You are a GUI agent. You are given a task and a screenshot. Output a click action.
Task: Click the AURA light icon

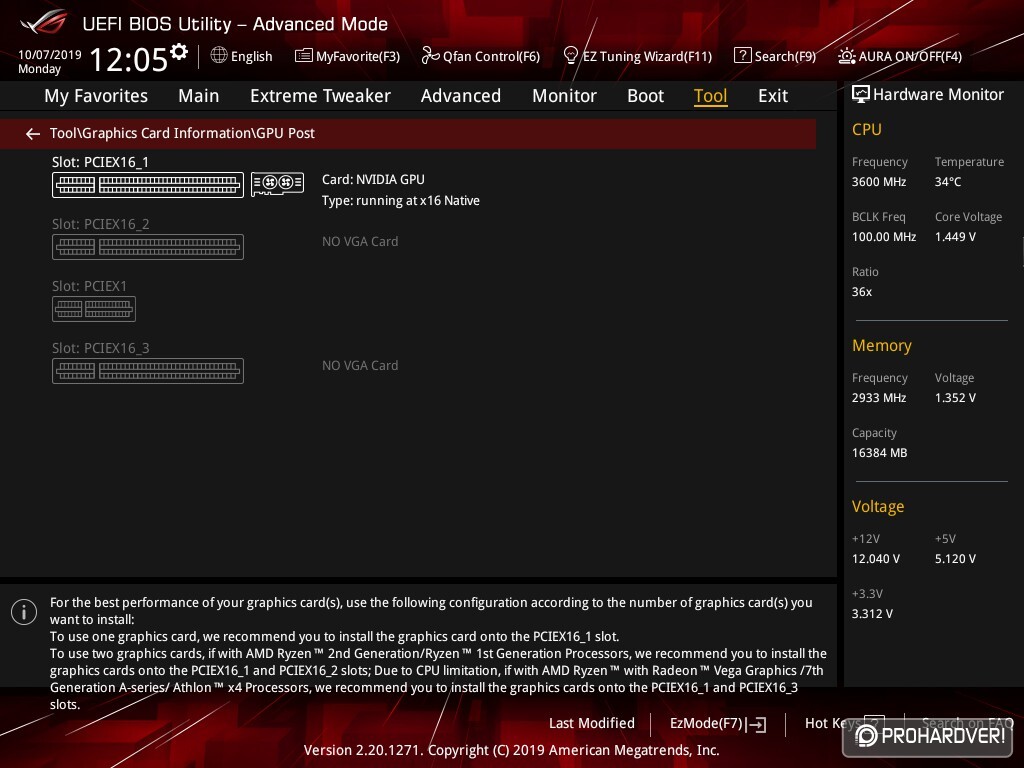[x=846, y=56]
